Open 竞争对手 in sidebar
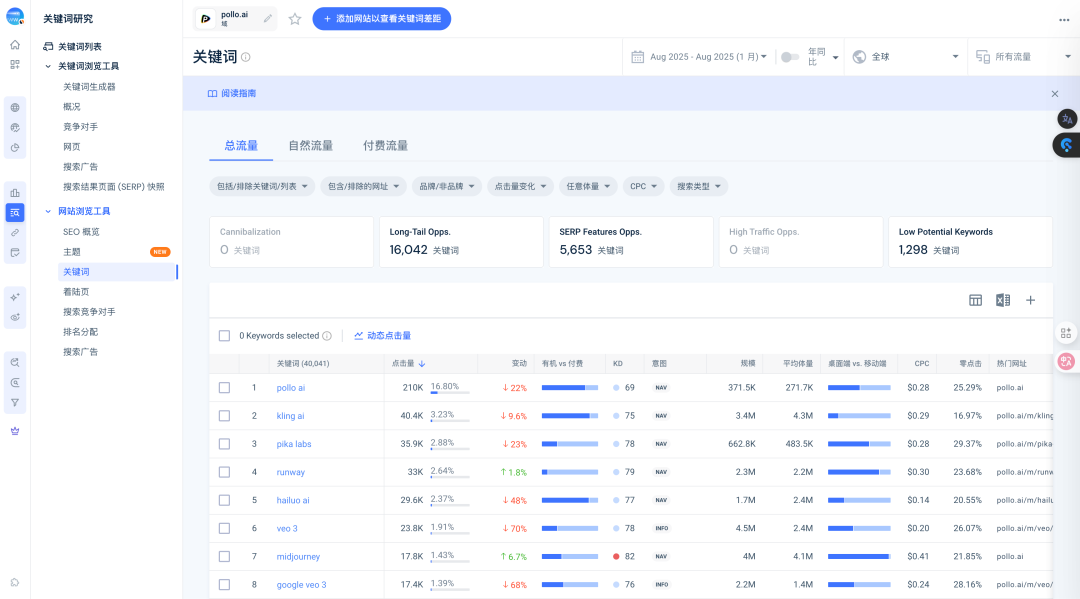Image resolution: width=1080 pixels, height=599 pixels. point(81,127)
